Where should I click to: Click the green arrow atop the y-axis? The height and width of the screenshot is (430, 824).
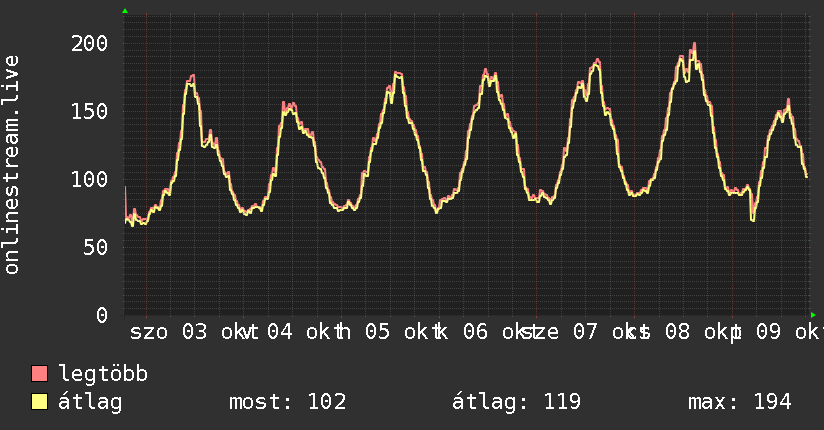[x=125, y=11]
